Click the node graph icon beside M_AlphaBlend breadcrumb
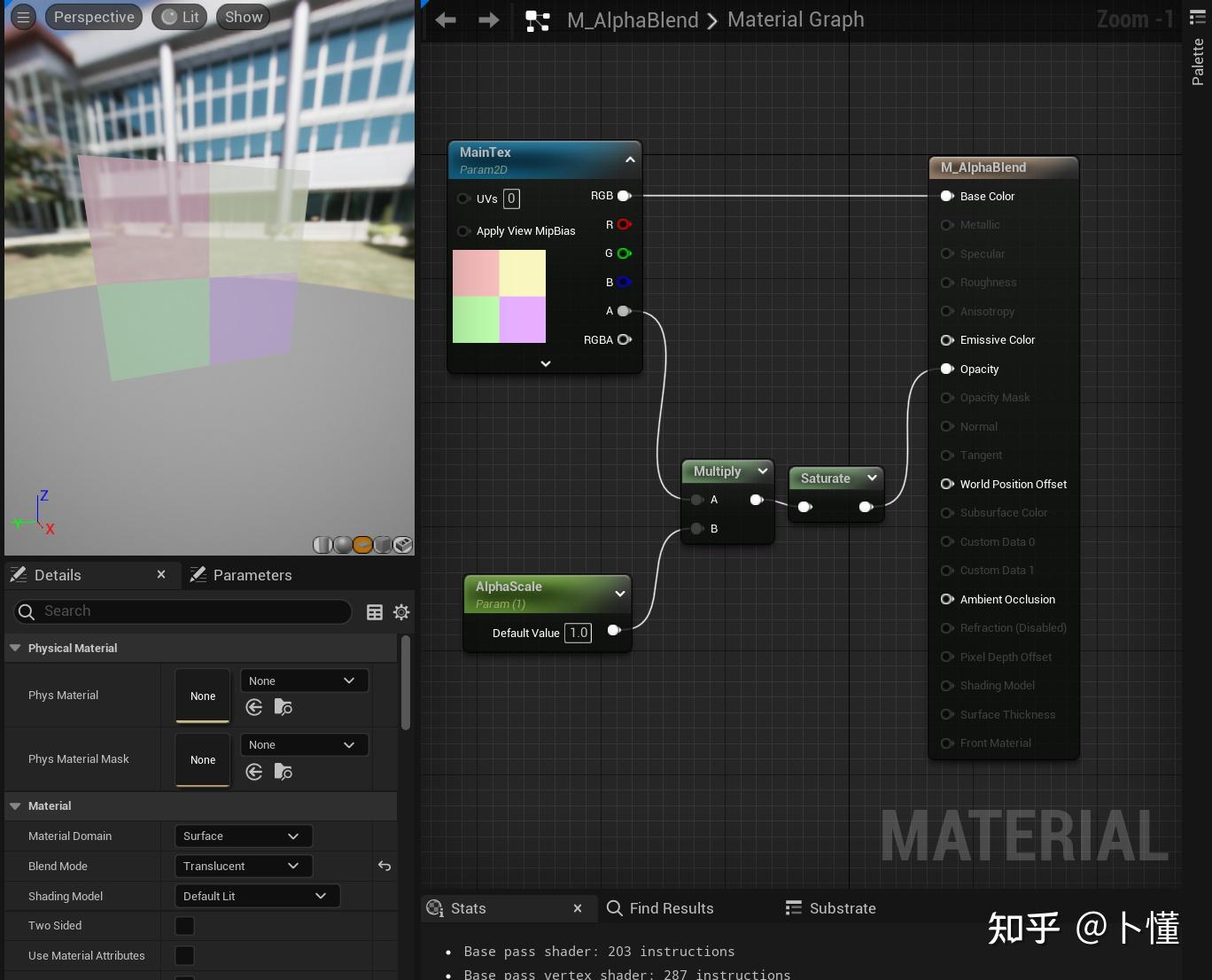 (x=538, y=19)
